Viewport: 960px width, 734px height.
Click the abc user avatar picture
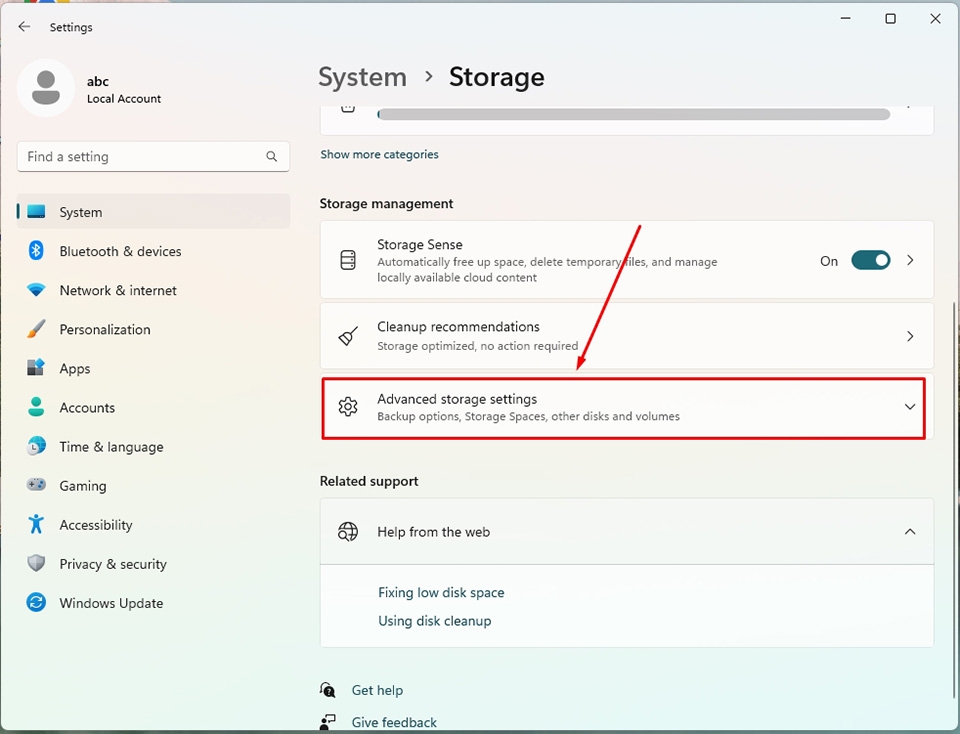[46, 88]
